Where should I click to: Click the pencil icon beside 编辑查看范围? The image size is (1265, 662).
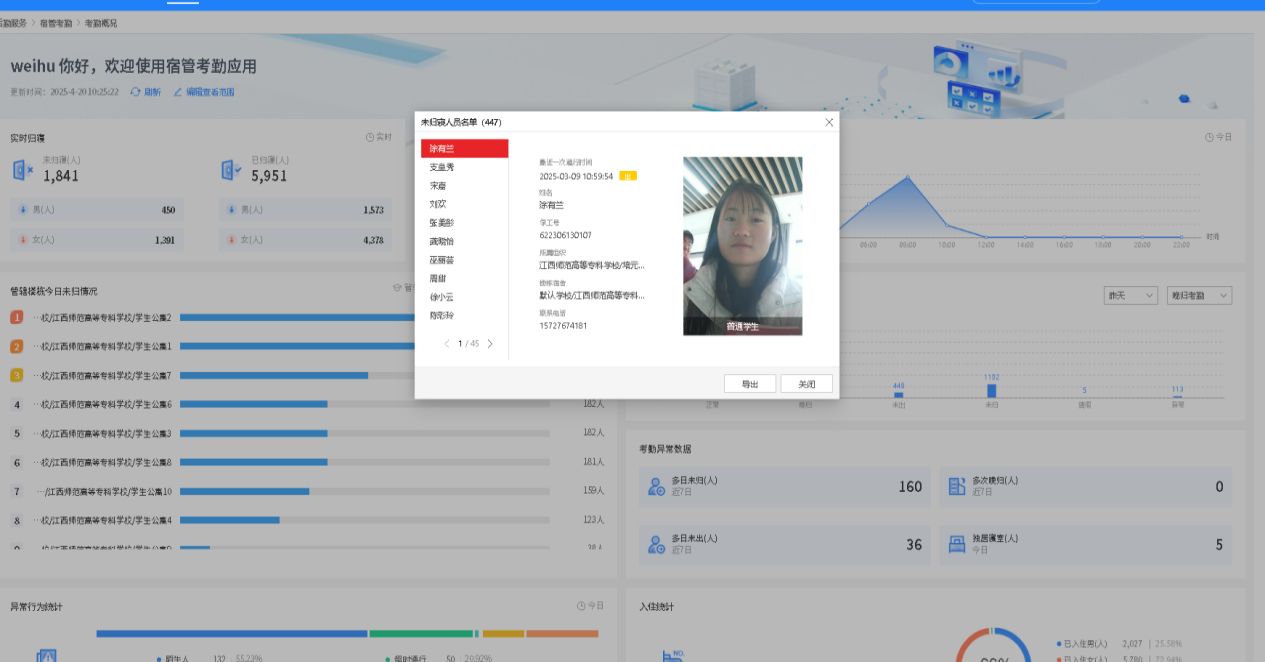pyautogui.click(x=178, y=91)
